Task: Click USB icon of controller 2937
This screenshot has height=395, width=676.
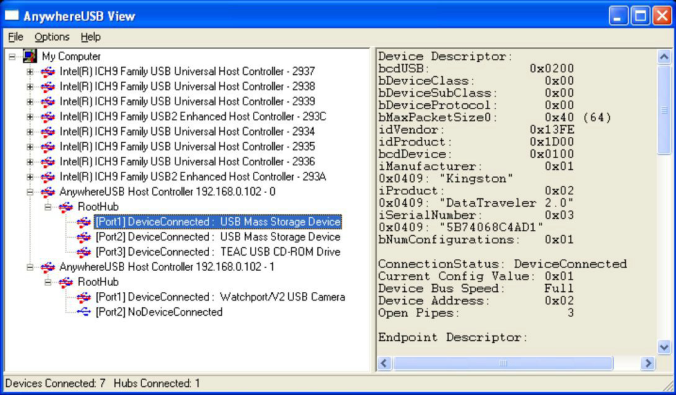Action: pyautogui.click(x=48, y=72)
